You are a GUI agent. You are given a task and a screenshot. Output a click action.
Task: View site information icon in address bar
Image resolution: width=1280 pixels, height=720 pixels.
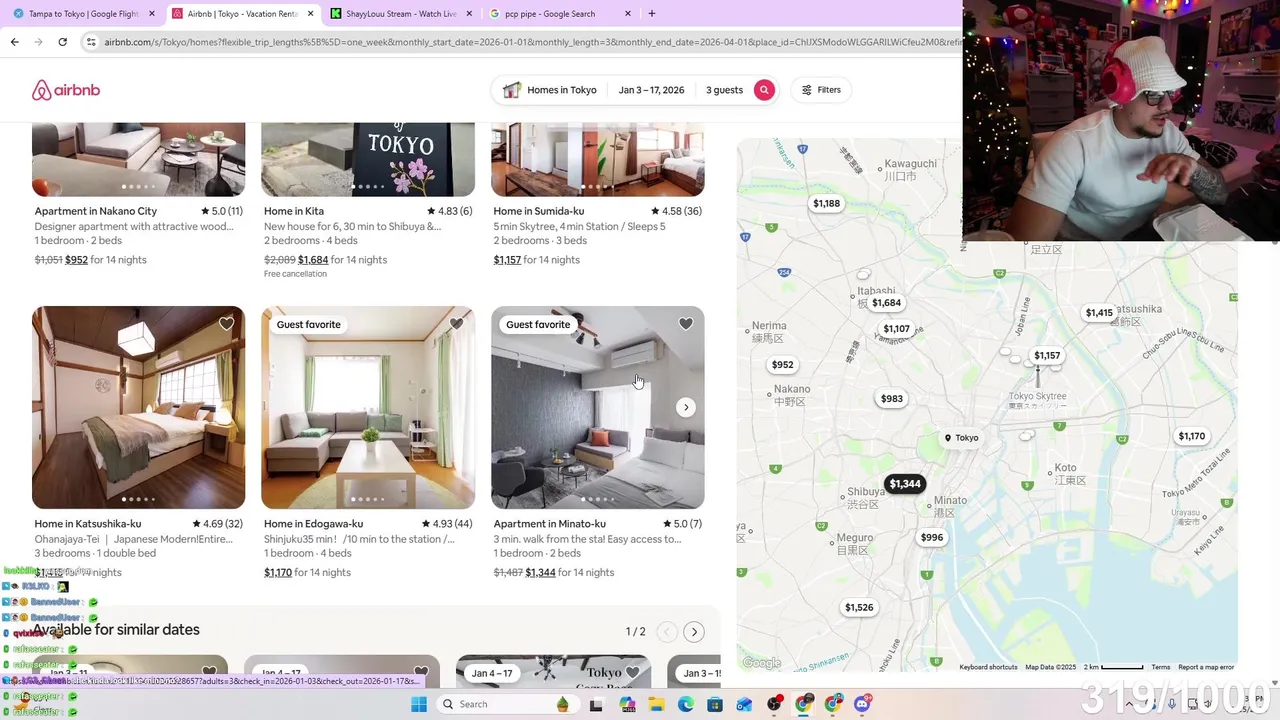tap(91, 42)
